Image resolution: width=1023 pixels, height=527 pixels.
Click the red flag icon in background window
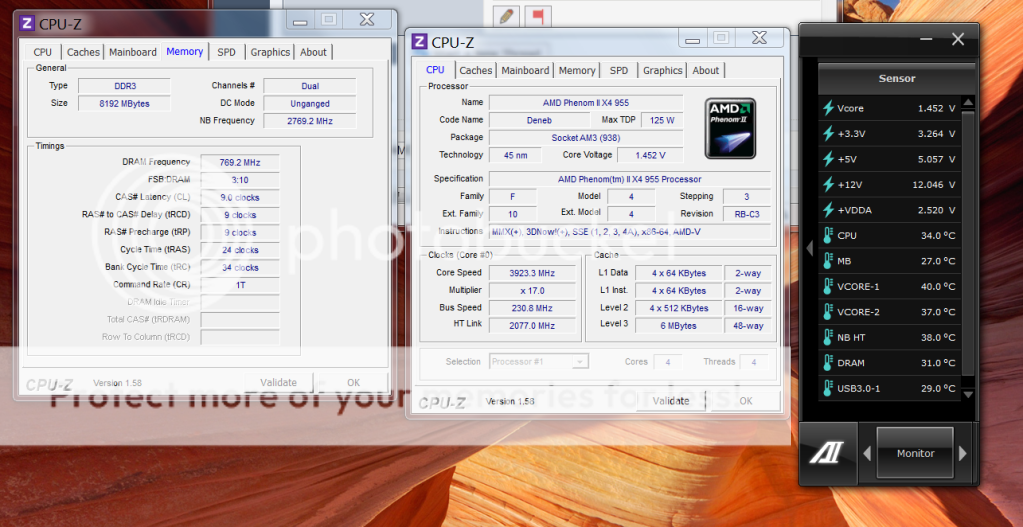tap(538, 16)
